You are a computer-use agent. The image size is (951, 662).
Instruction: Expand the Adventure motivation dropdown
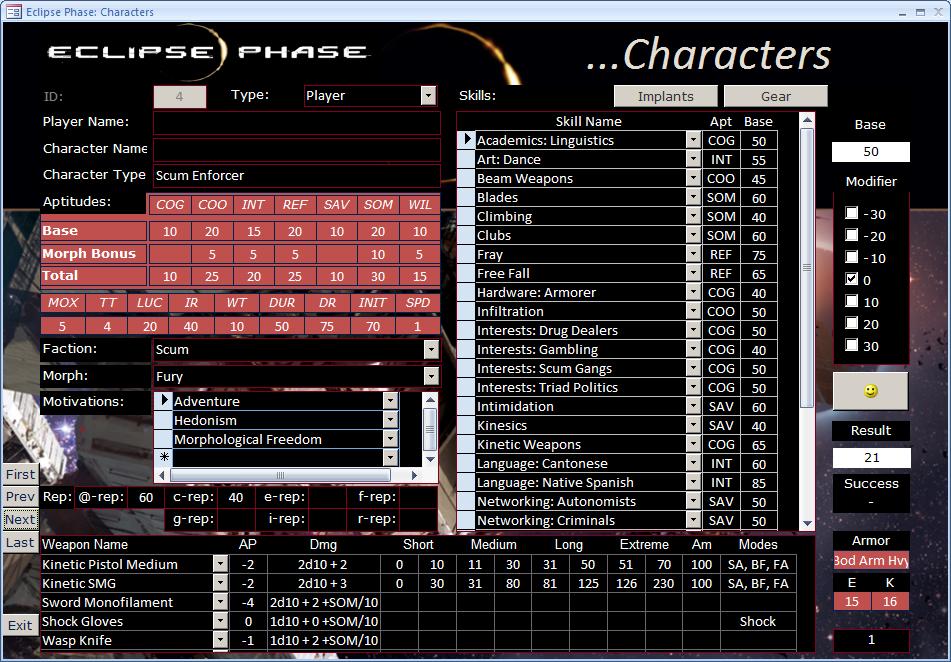391,401
